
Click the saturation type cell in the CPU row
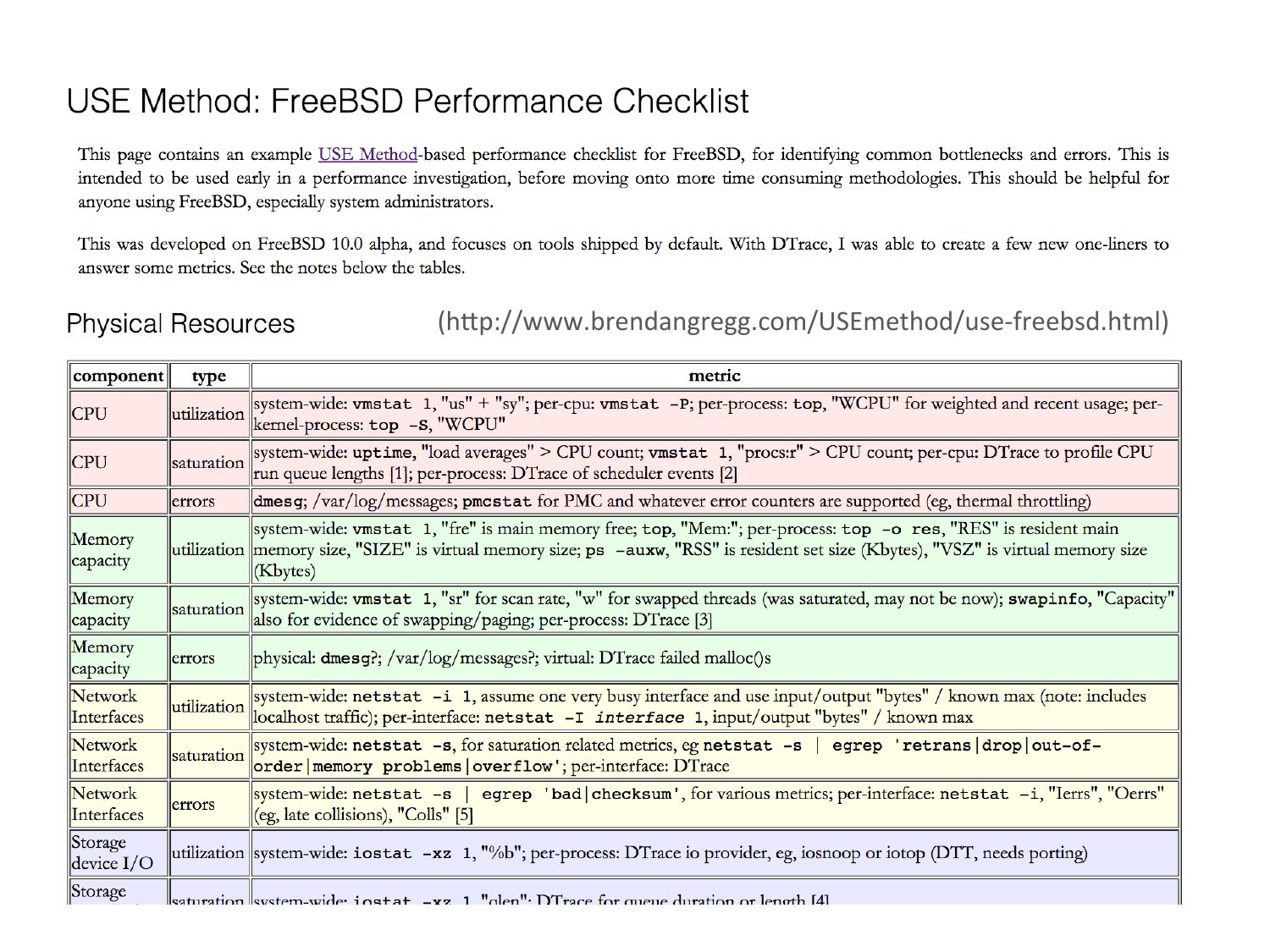(207, 462)
